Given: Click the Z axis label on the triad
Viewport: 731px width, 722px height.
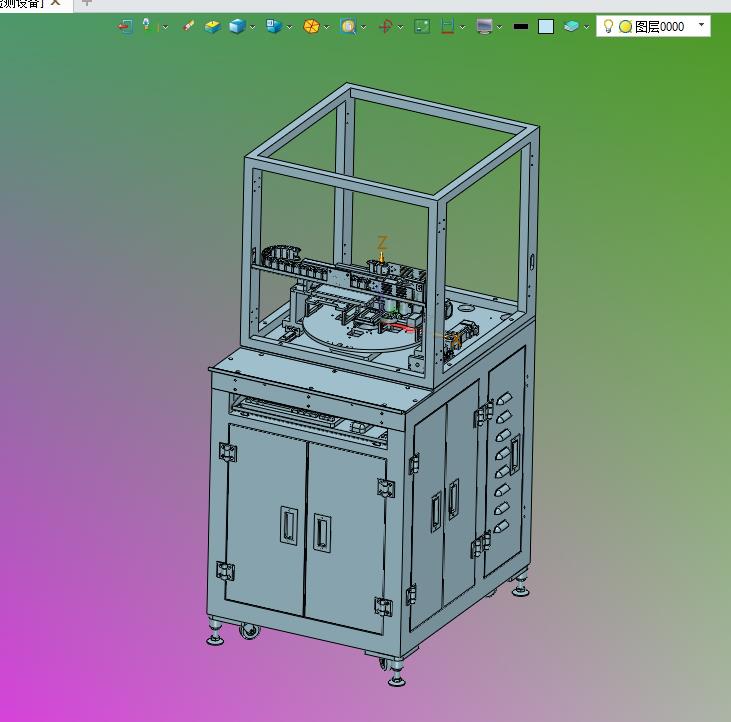Looking at the screenshot, I should 382,242.
